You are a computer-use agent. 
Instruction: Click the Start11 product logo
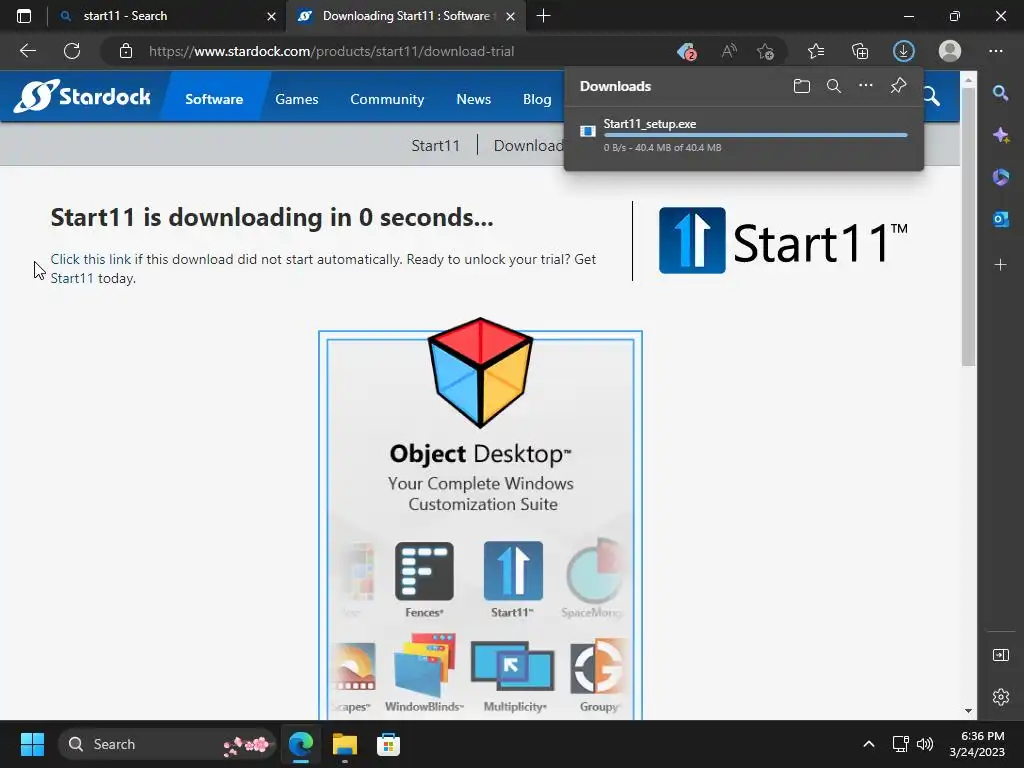pyautogui.click(x=783, y=240)
